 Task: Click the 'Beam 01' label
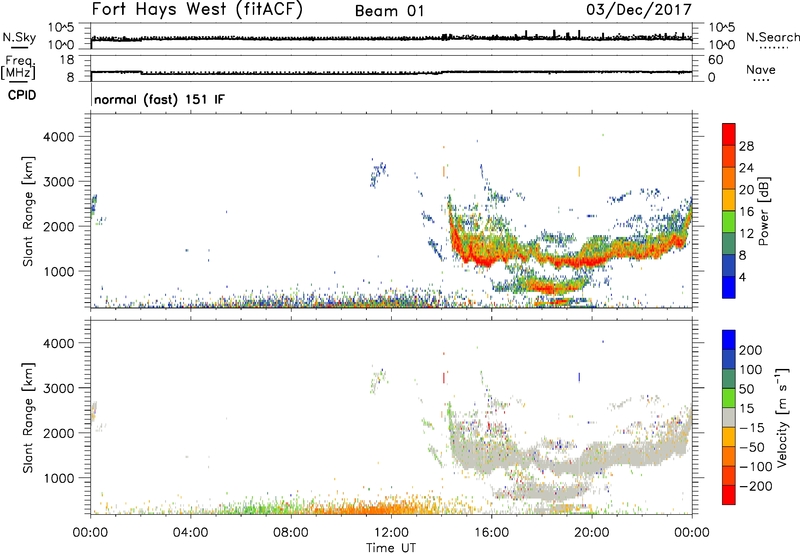pos(389,11)
